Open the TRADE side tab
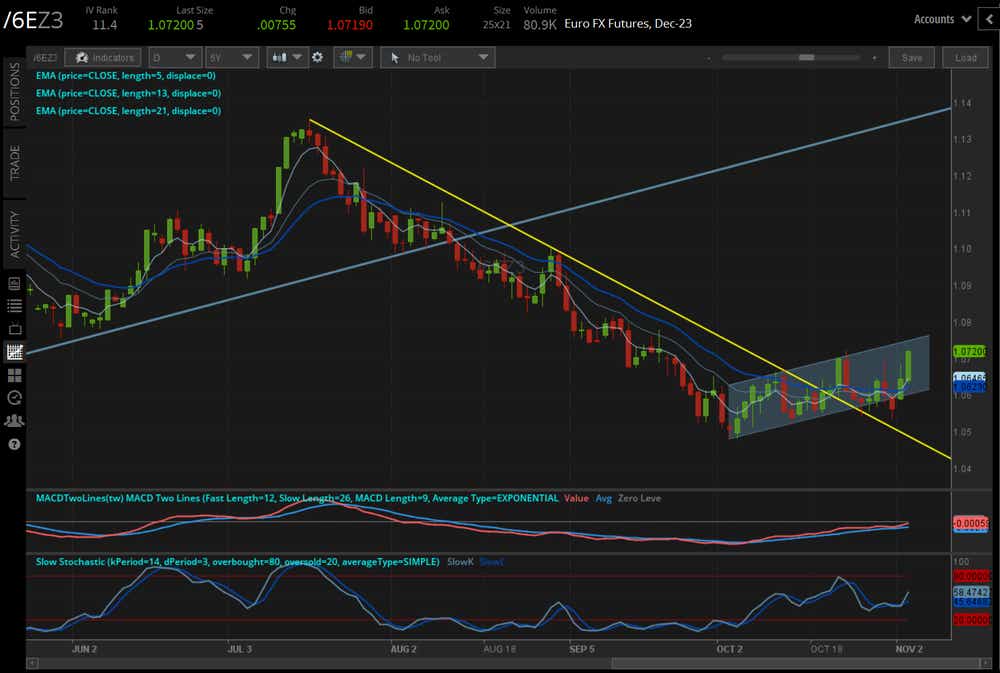 pyautogui.click(x=14, y=163)
